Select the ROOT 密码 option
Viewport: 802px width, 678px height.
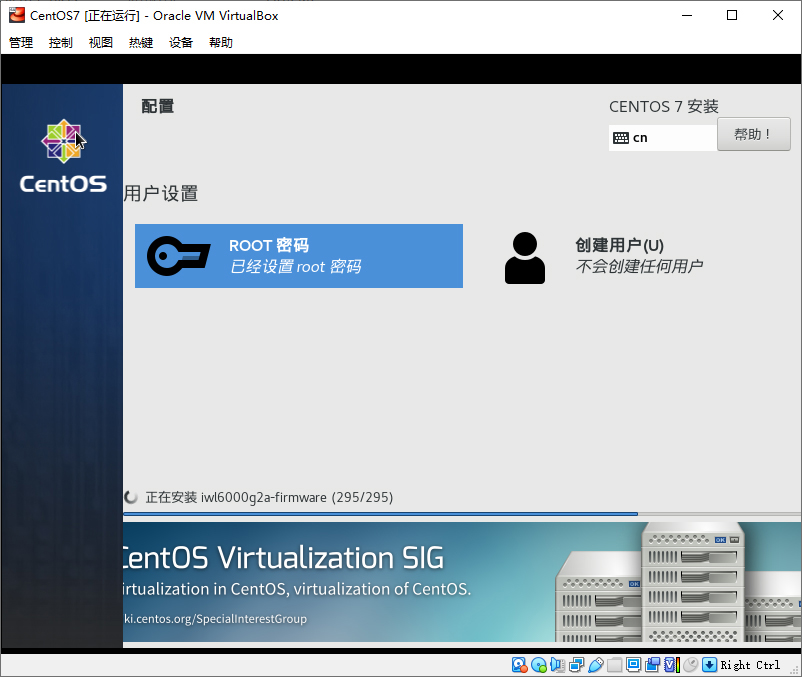pyautogui.click(x=298, y=256)
